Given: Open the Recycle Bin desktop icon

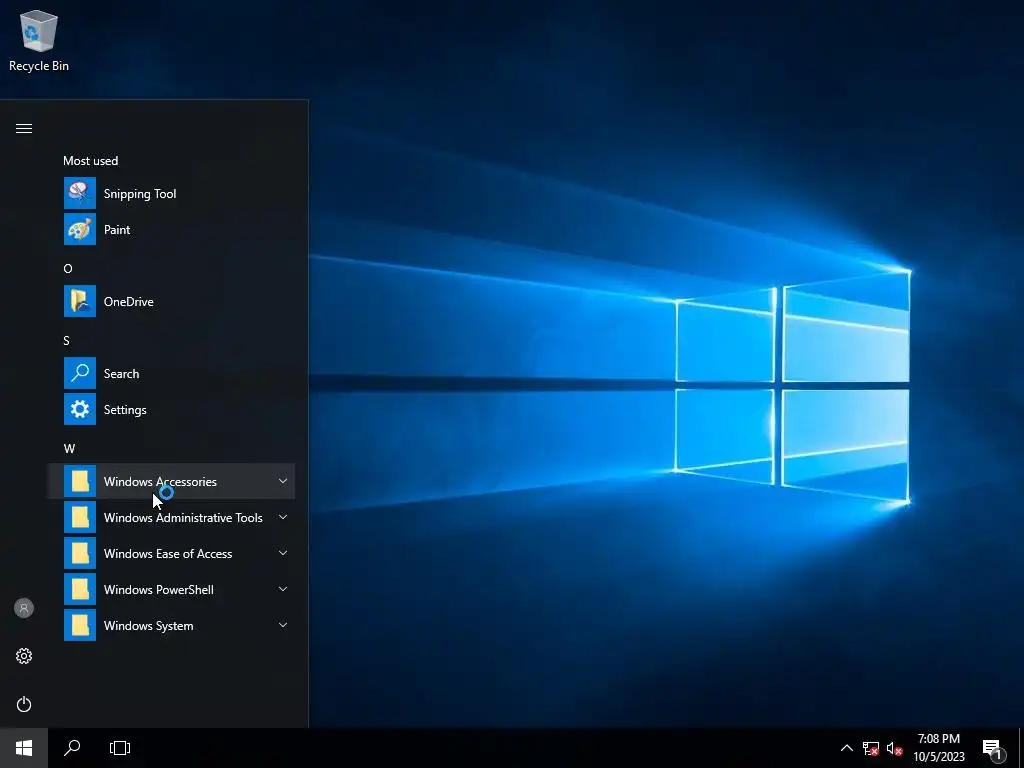Looking at the screenshot, I should pos(39,40).
